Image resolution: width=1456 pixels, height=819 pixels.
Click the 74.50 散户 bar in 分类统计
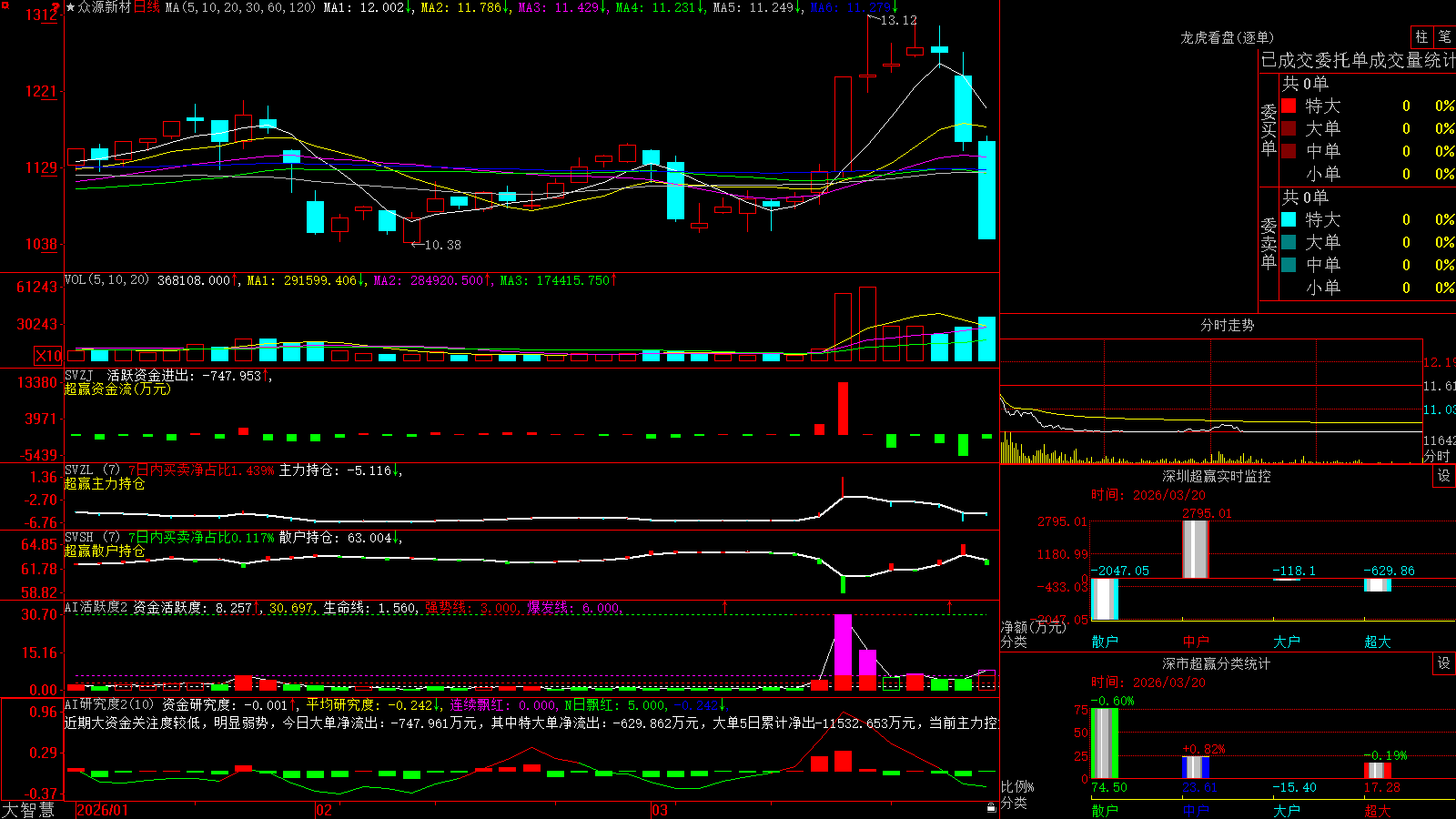pos(1105,743)
